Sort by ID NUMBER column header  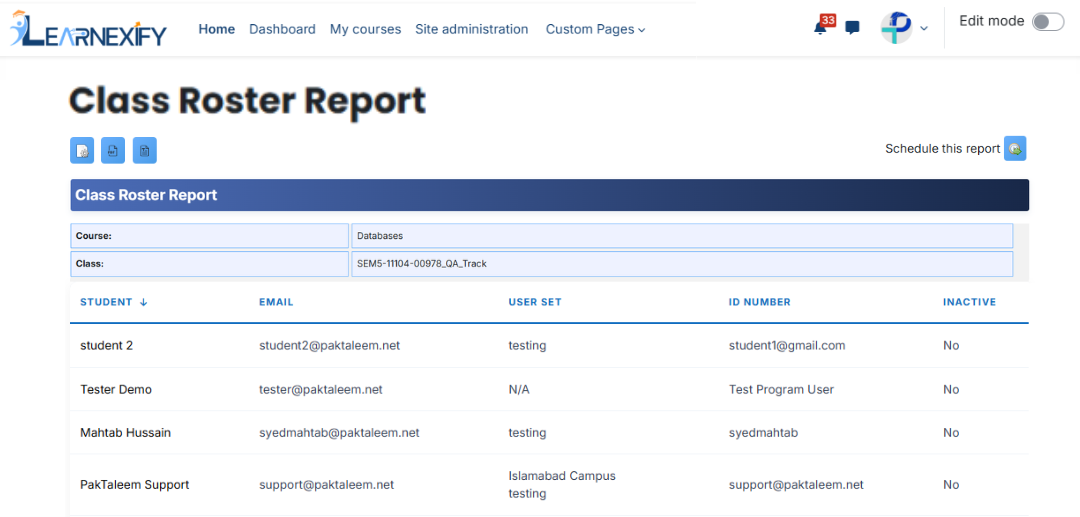[x=760, y=302]
